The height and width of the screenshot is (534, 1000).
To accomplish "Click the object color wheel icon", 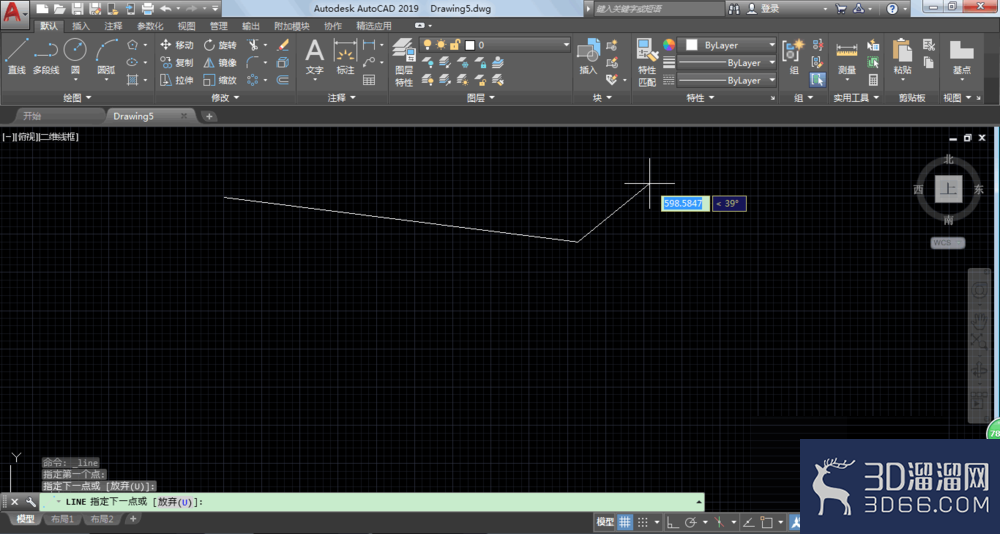I will [668, 45].
